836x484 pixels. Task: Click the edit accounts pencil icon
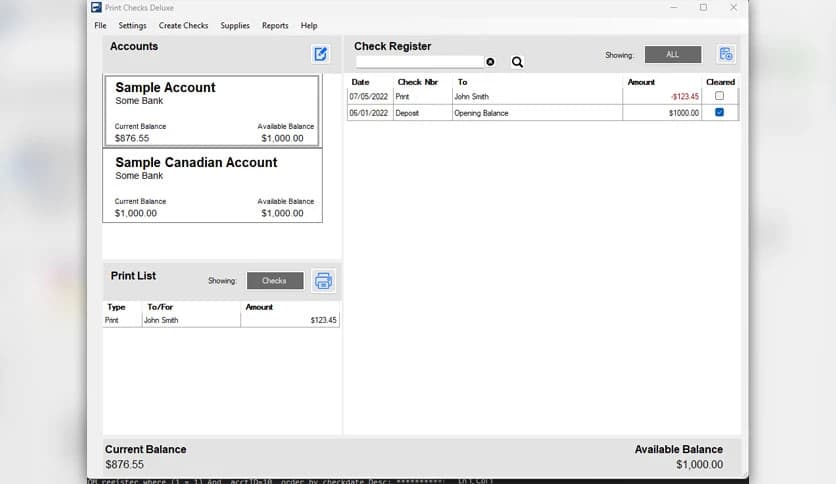click(x=320, y=54)
